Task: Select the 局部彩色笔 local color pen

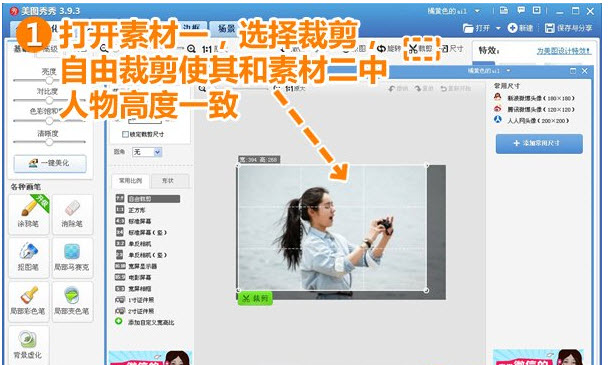Action: (x=28, y=302)
